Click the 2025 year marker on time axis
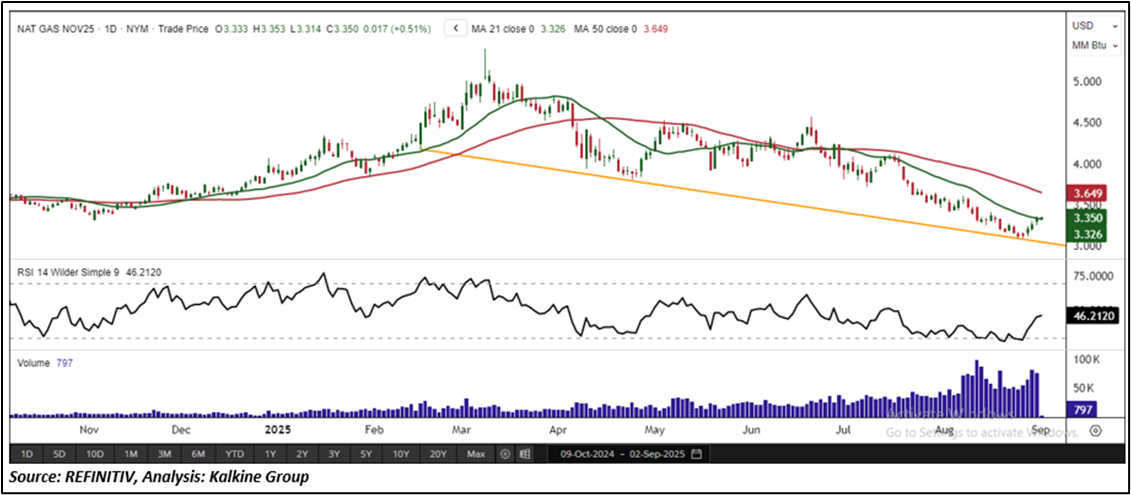Image resolution: width=1131 pixels, height=495 pixels. 277,431
